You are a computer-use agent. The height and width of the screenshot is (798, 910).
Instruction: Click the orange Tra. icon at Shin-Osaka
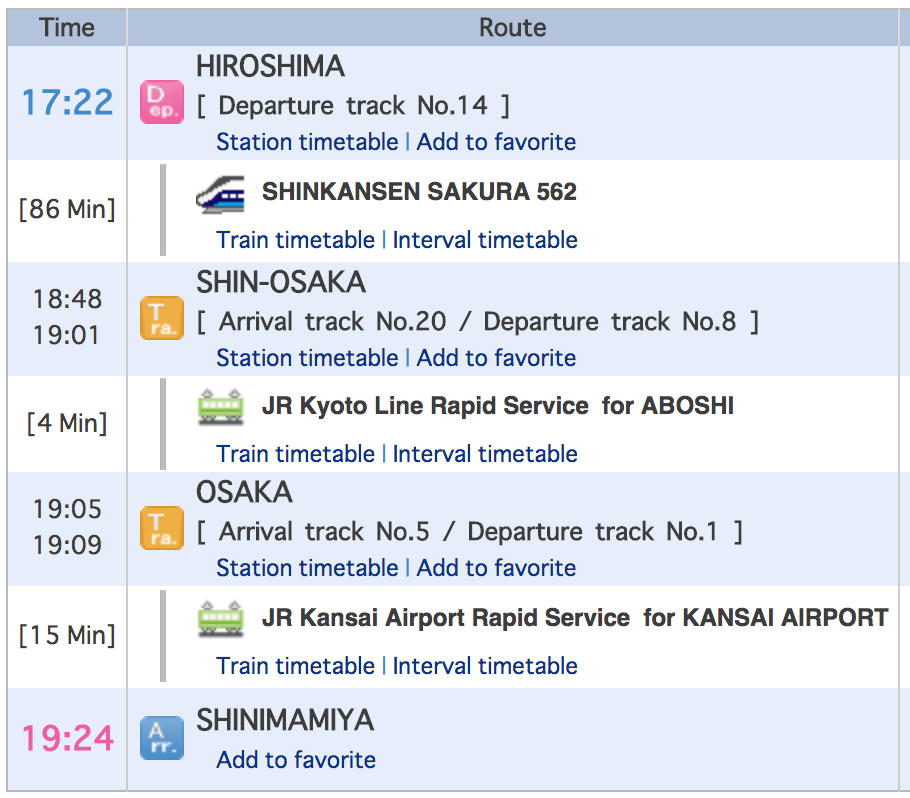click(162, 318)
